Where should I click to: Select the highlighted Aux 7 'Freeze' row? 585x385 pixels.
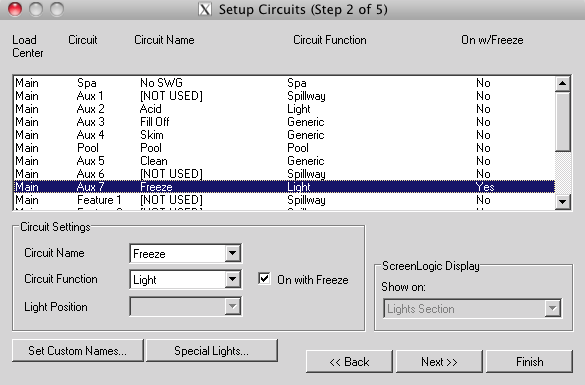pyautogui.click(x=284, y=187)
